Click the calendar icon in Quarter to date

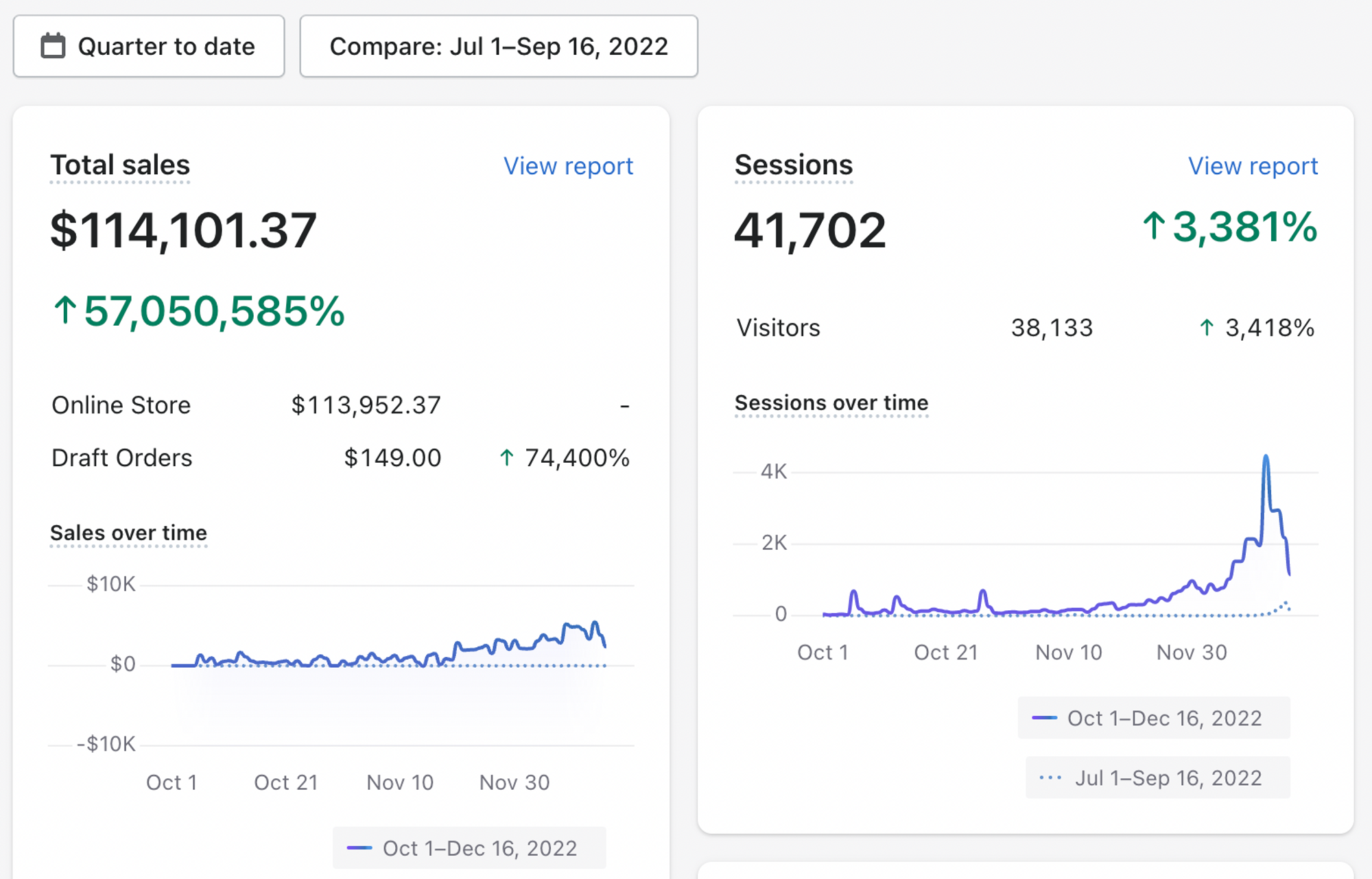53,46
